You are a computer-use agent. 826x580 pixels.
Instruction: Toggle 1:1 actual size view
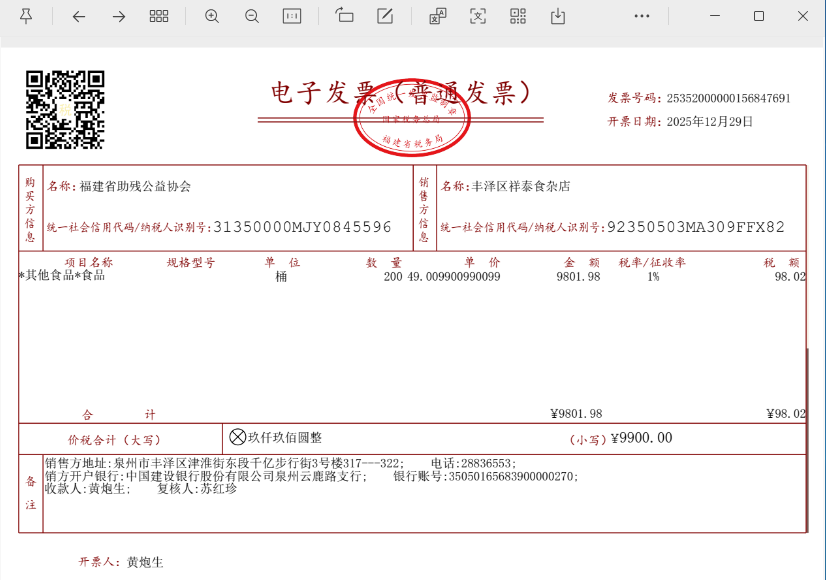291,16
